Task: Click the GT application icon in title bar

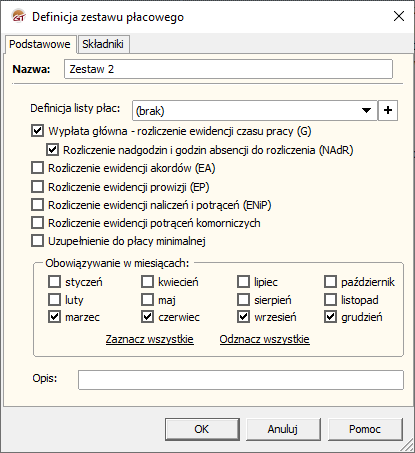Action: point(18,16)
